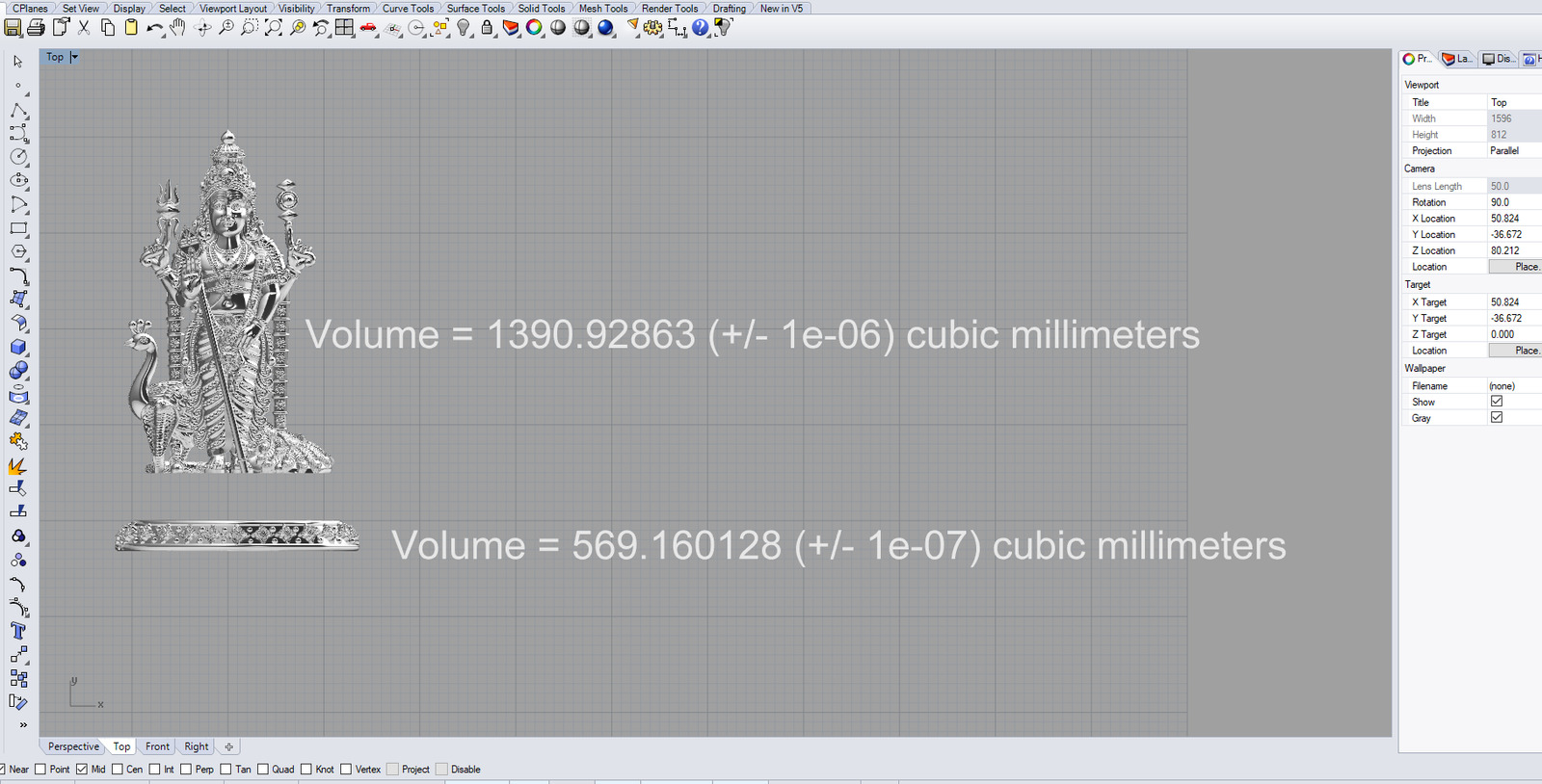Click the padlock Lock Objects icon
This screenshot has height=784, width=1542.
(x=488, y=28)
